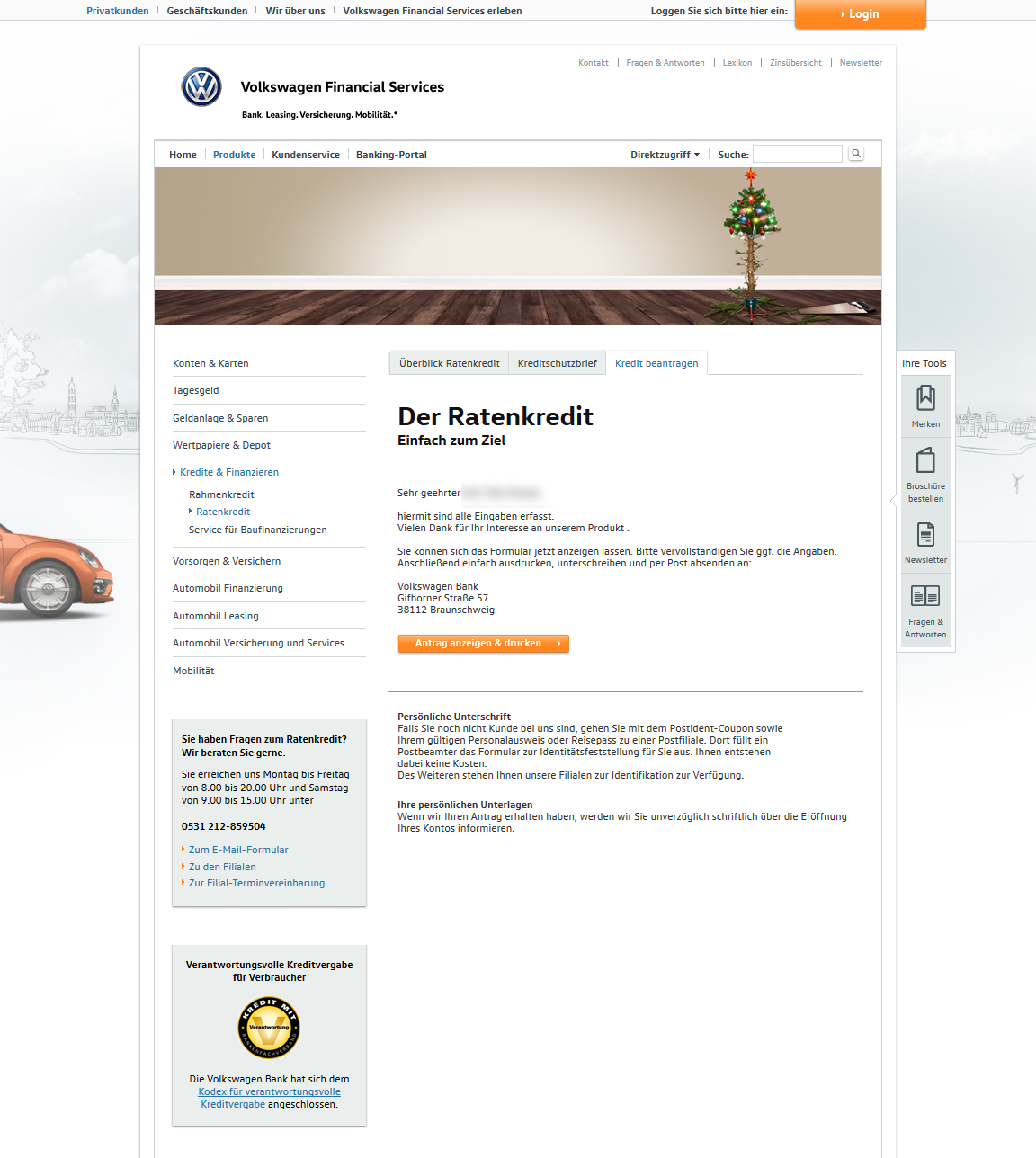Follow Zur Filial-Terminvereinbarung link
1036x1158 pixels.
tap(256, 883)
